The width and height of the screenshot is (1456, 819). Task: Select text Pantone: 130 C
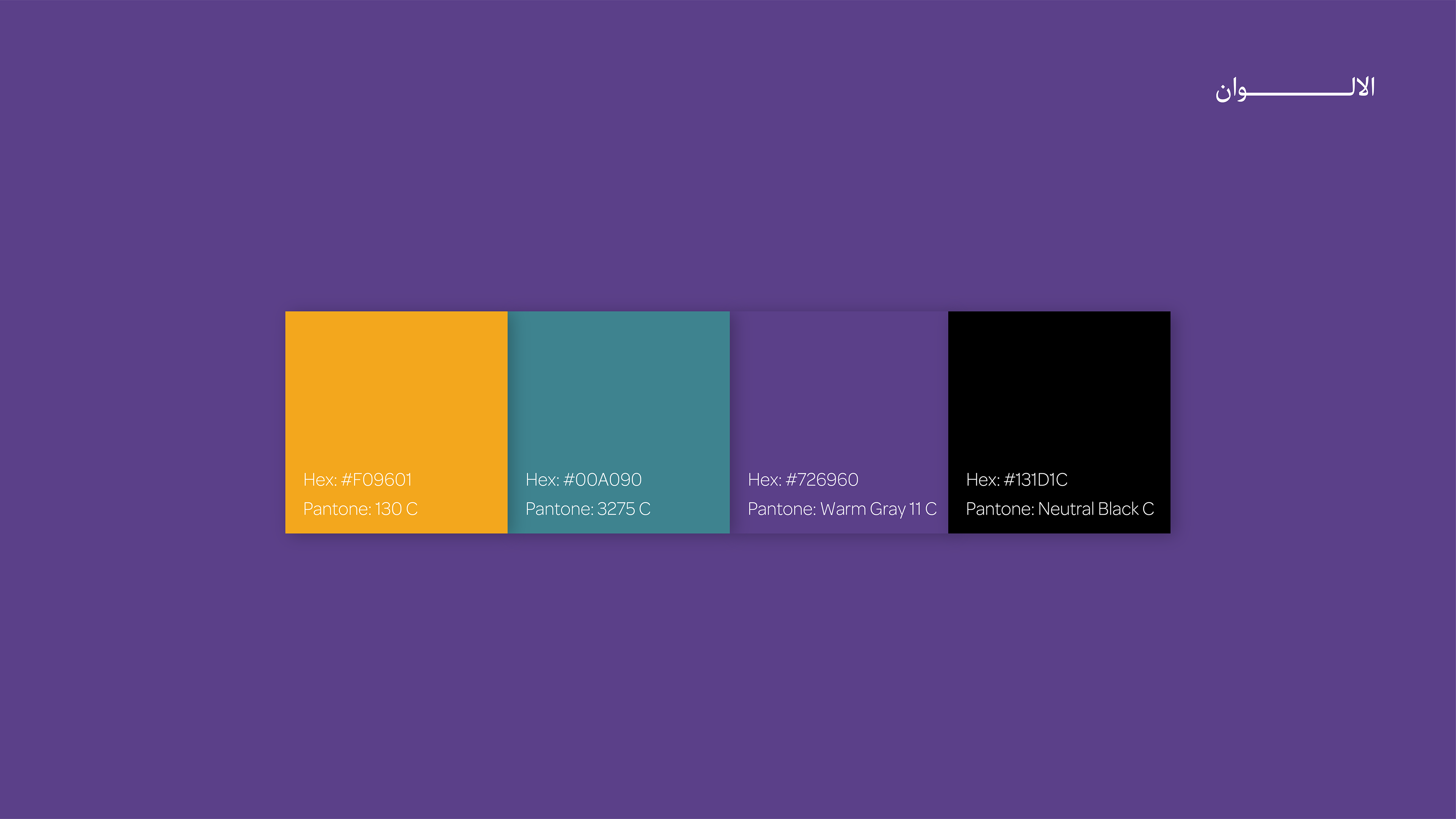(x=361, y=509)
